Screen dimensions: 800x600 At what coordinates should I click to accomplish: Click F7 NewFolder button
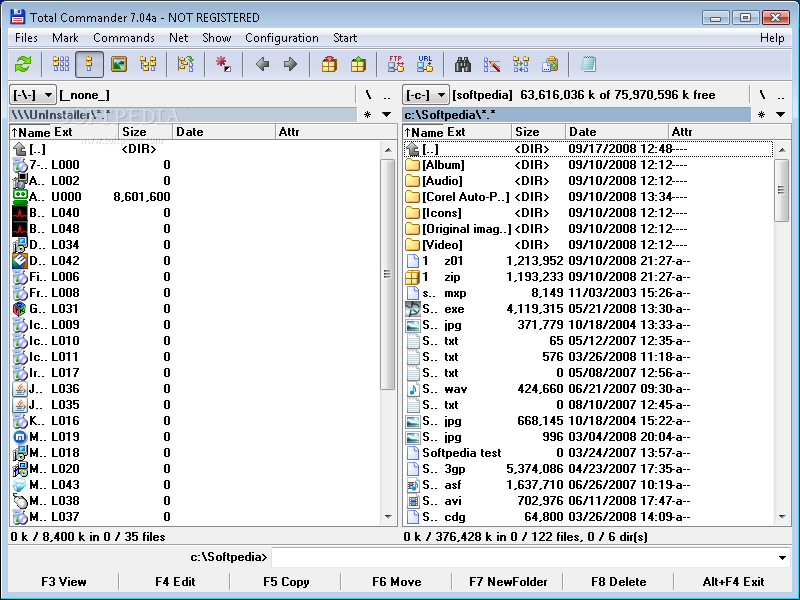pyautogui.click(x=508, y=582)
